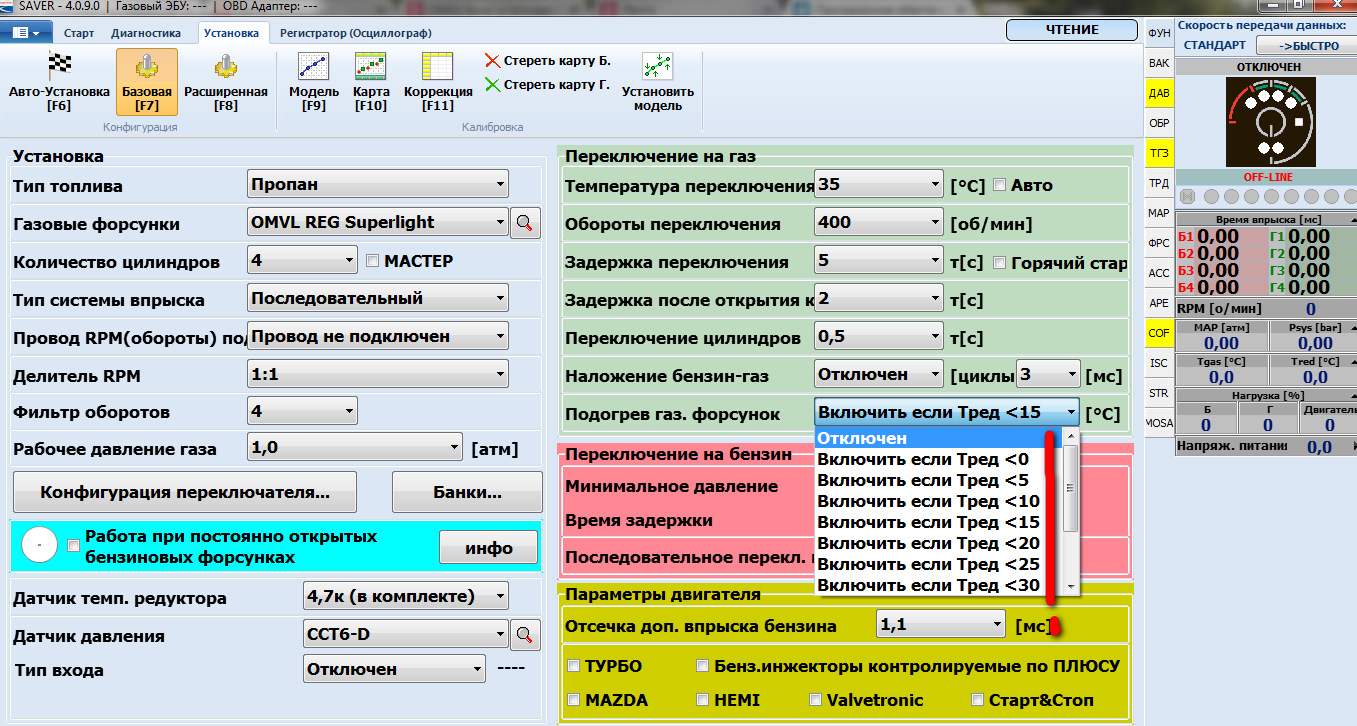The width and height of the screenshot is (1357, 726).
Task: Open the ОБР side panel
Action: [x=1159, y=123]
